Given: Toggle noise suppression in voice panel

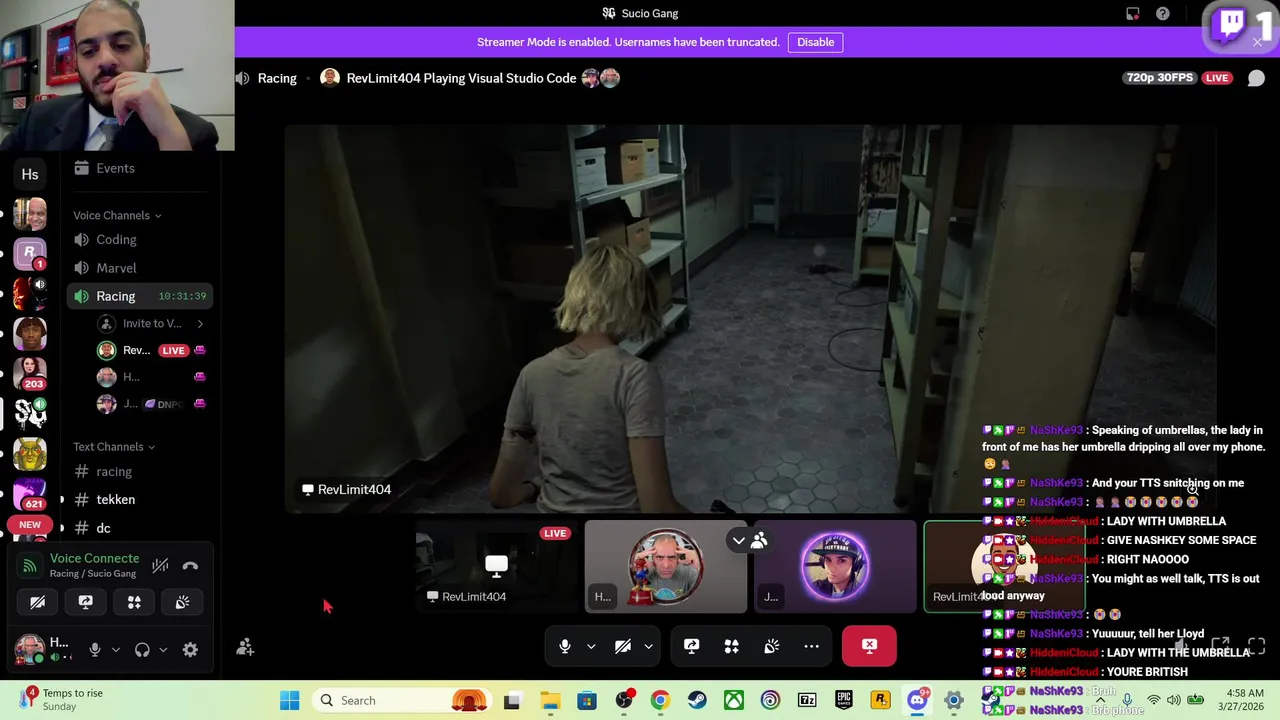Looking at the screenshot, I should point(160,566).
